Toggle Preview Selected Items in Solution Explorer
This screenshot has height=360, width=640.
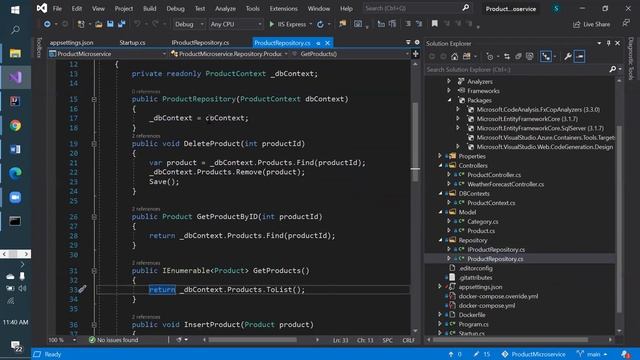pos(580,57)
